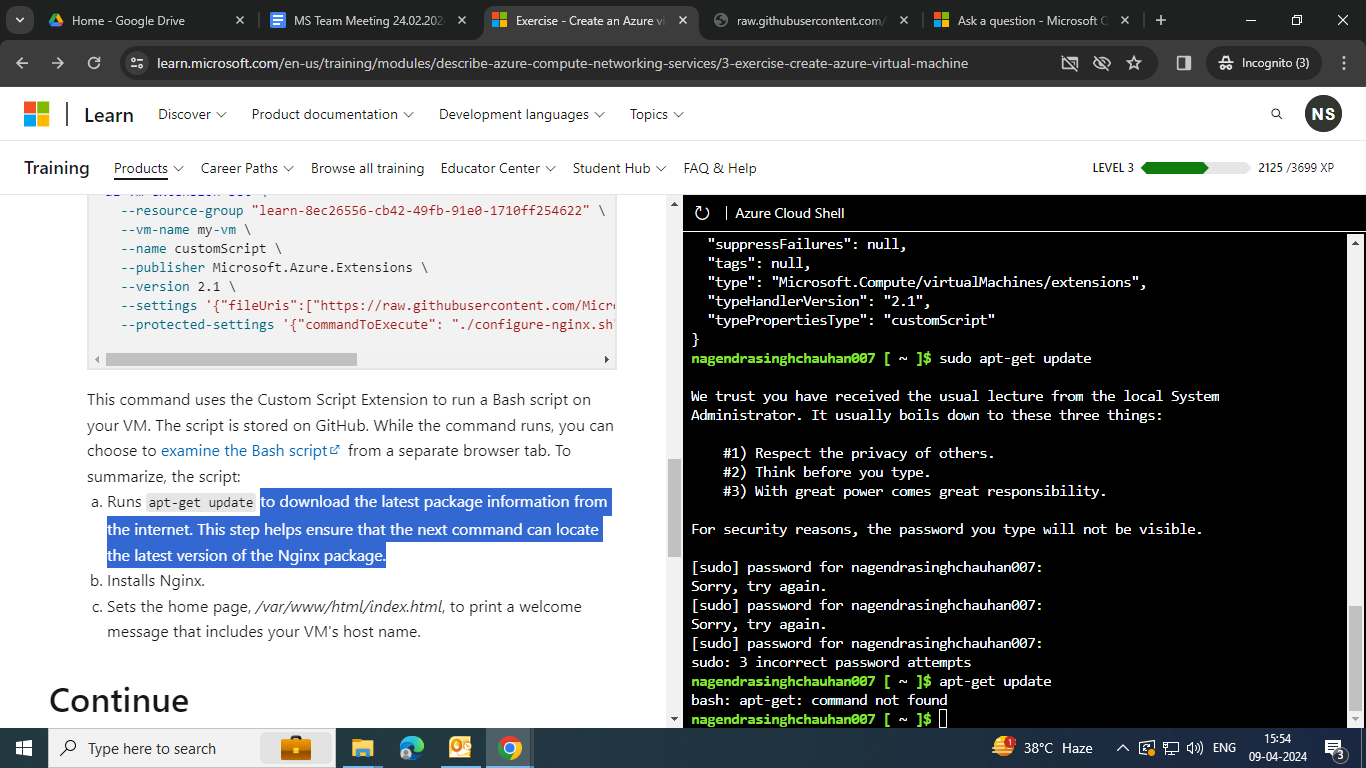Expand the Products dropdown
Viewport: 1366px width, 768px height.
coord(149,168)
